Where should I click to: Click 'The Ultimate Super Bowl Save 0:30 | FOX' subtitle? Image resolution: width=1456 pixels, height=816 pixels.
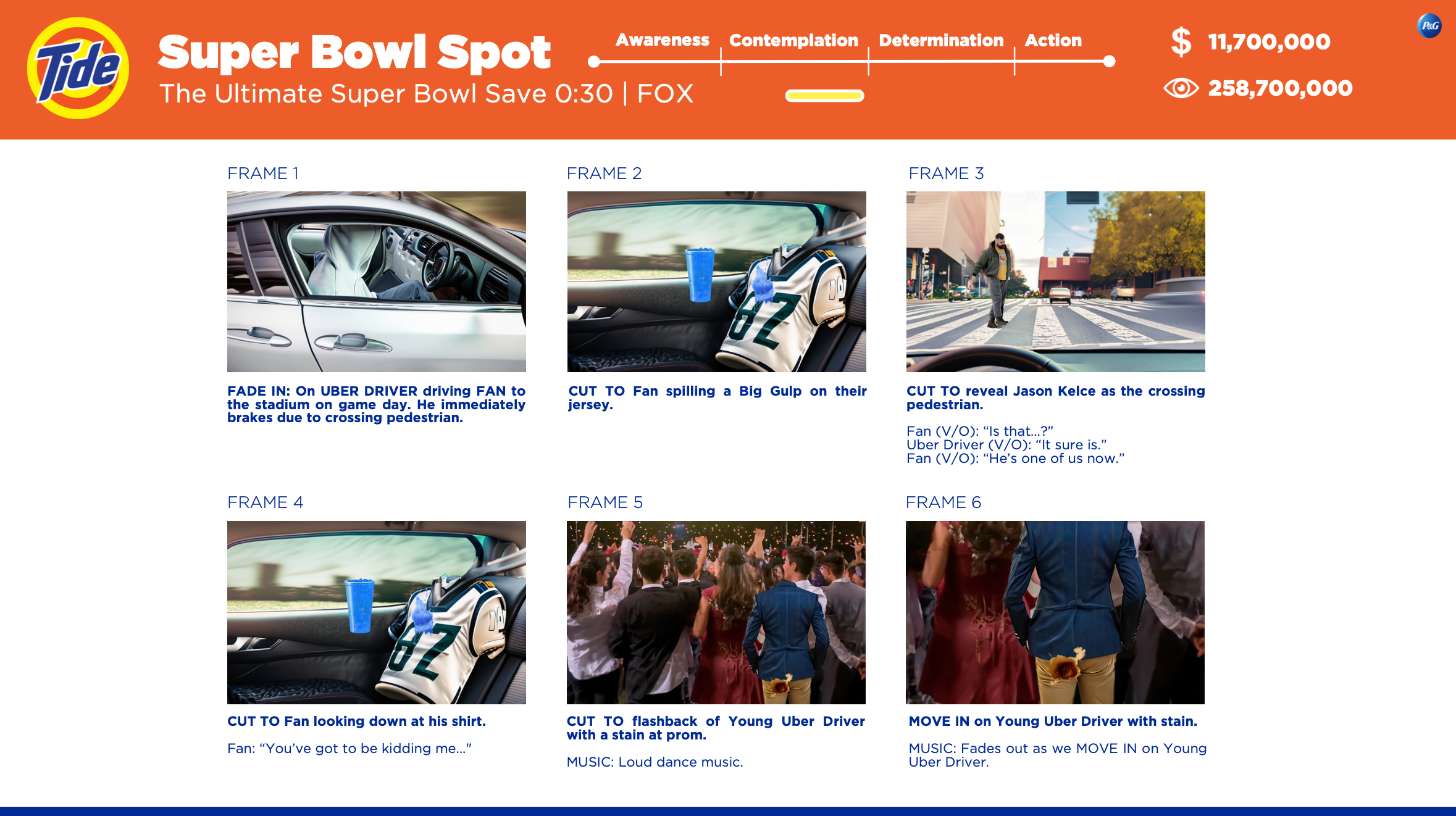(427, 94)
